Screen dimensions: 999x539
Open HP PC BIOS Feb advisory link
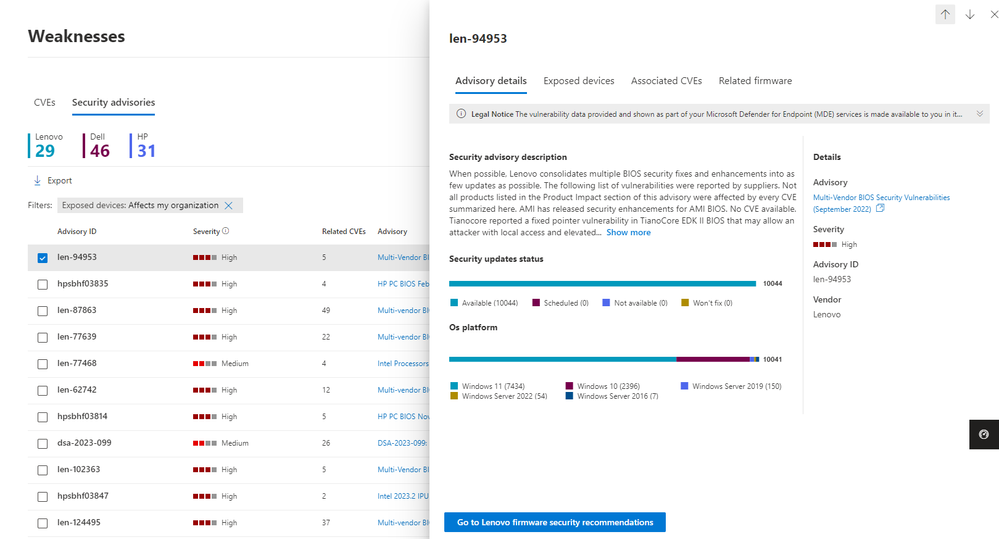403,284
